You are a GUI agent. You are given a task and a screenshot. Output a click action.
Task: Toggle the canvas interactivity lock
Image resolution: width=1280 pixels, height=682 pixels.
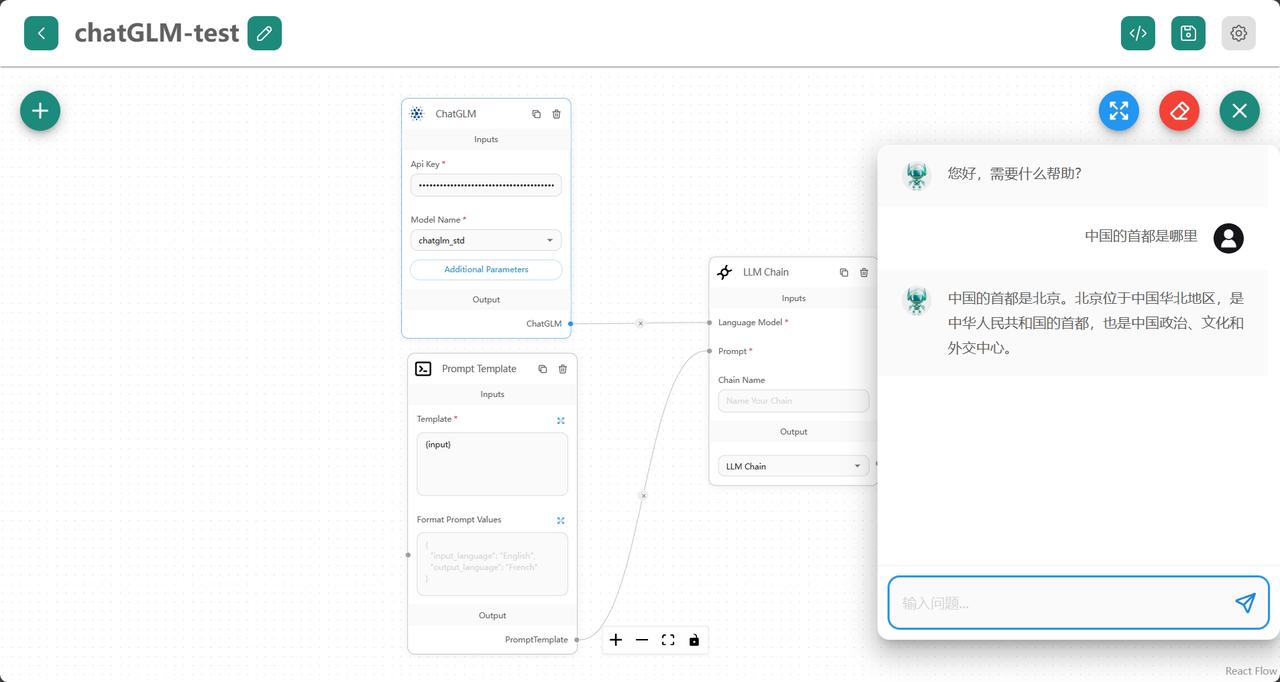(694, 640)
